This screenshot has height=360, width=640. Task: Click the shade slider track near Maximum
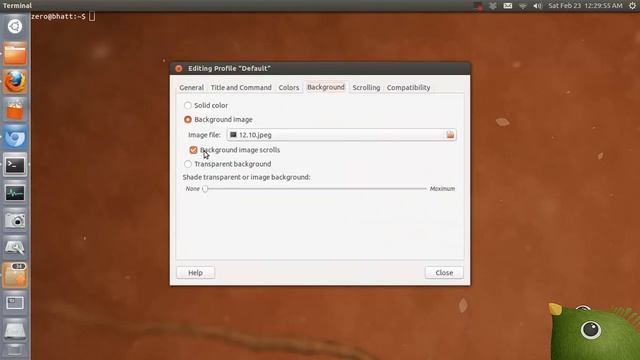click(x=422, y=189)
